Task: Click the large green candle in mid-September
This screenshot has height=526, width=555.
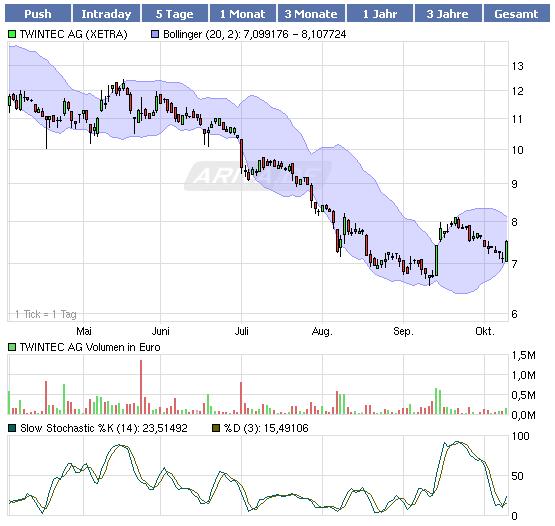Action: (436, 261)
